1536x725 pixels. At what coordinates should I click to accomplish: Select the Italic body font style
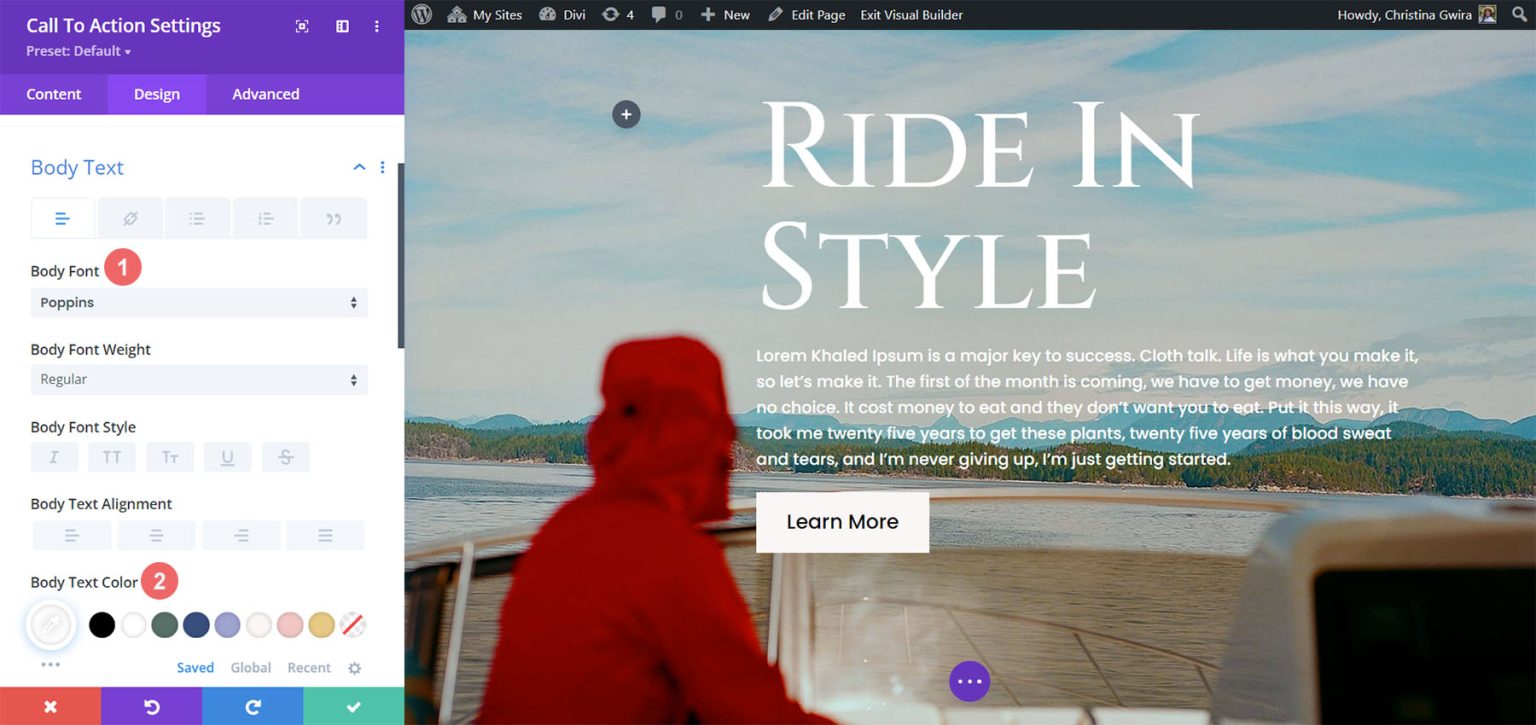coord(54,457)
